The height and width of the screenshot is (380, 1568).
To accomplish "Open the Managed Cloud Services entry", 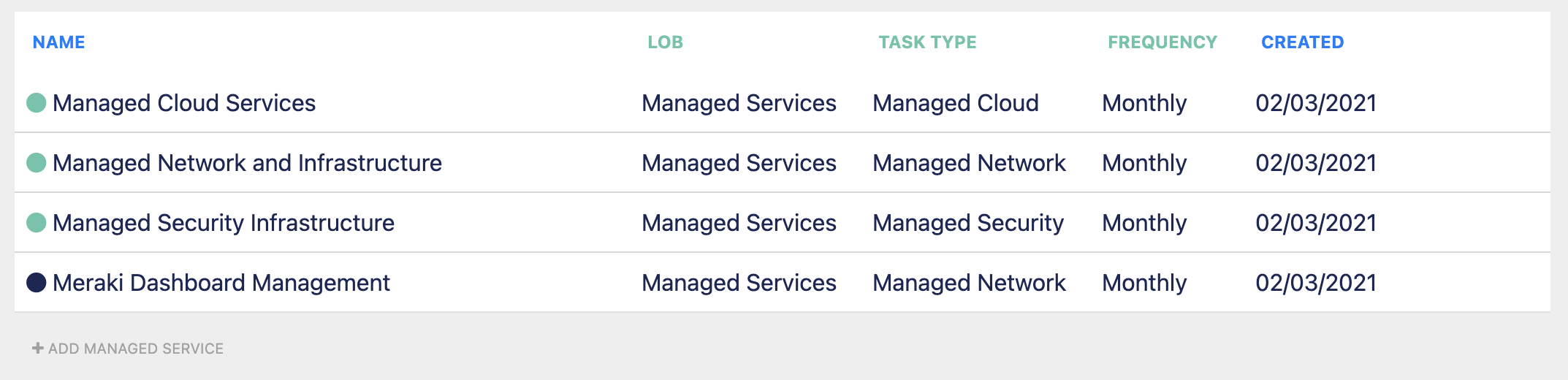I will (184, 103).
